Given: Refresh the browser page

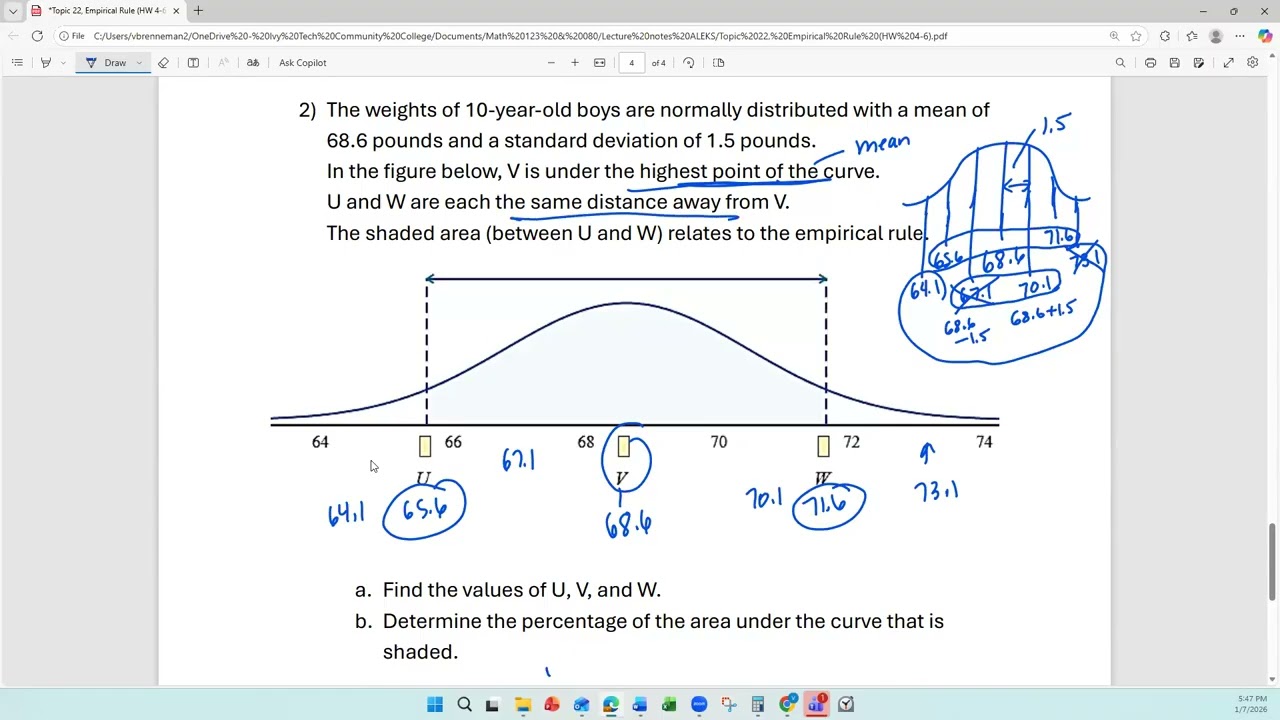Looking at the screenshot, I should [37, 36].
